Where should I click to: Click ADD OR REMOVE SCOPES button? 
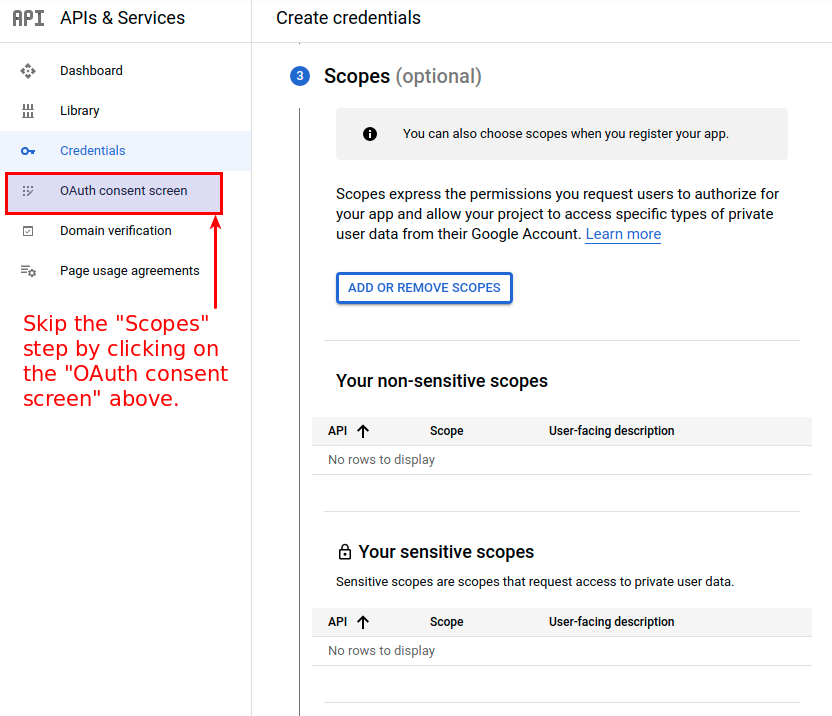(424, 288)
